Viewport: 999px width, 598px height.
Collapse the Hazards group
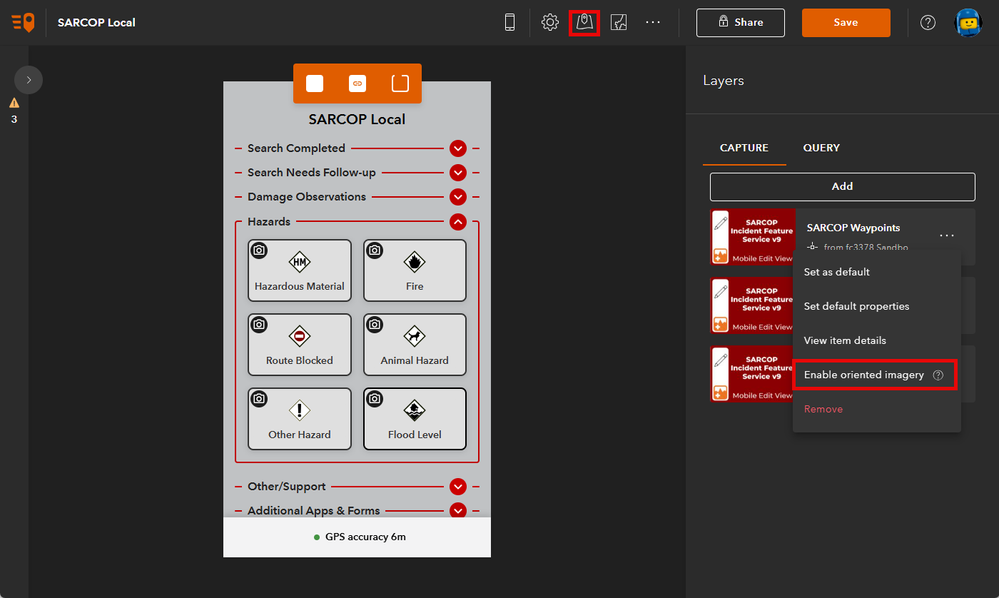[x=457, y=222]
